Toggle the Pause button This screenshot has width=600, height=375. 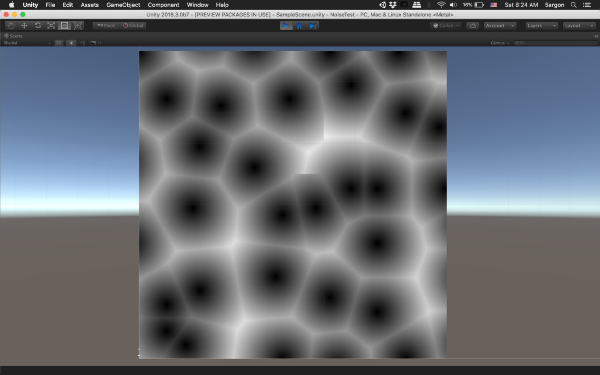(299, 26)
